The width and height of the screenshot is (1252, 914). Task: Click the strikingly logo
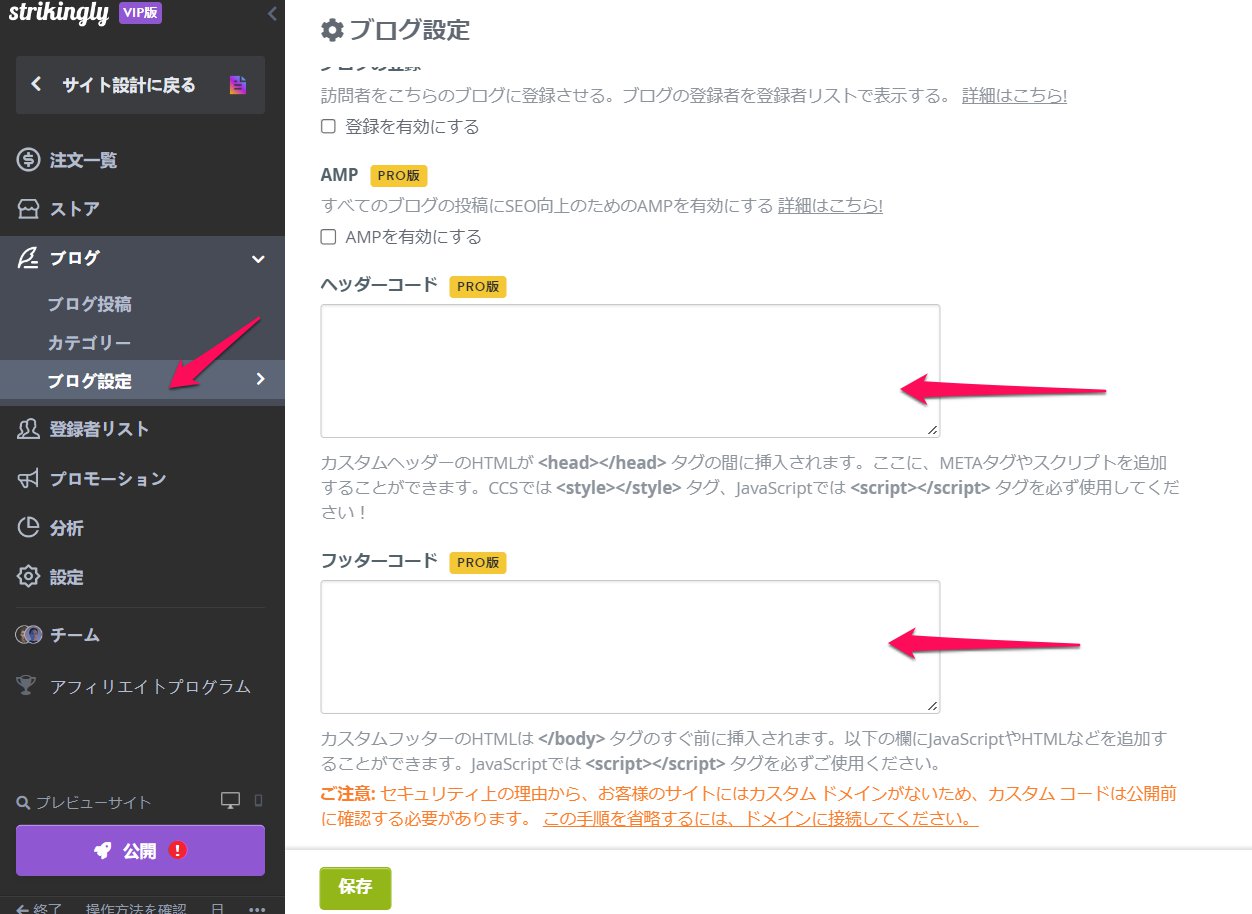point(58,14)
